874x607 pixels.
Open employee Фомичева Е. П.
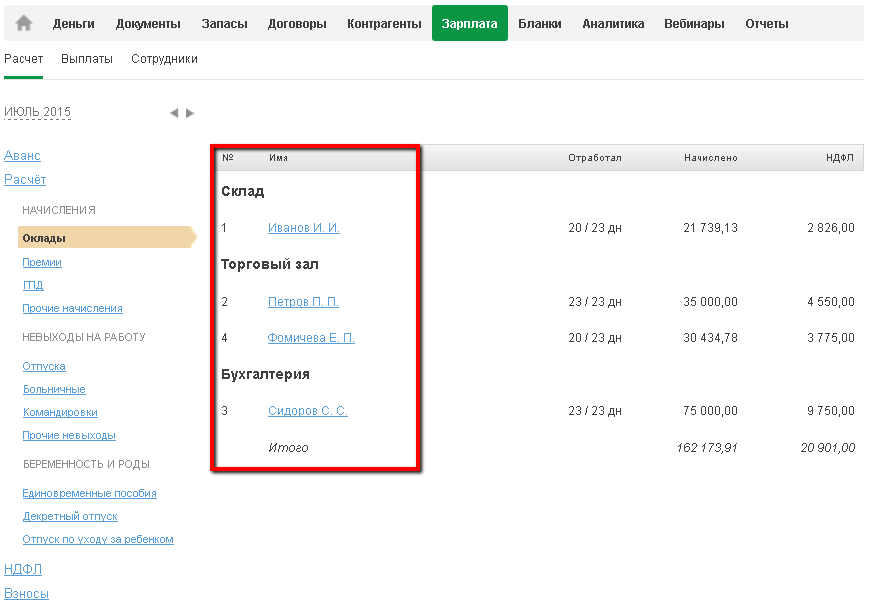click(311, 338)
